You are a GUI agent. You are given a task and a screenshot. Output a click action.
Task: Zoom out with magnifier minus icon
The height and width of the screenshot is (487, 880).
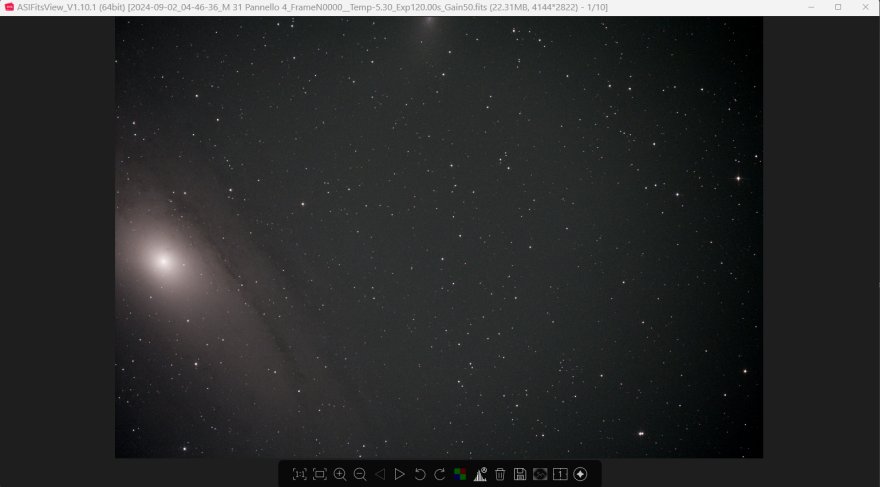tap(360, 474)
